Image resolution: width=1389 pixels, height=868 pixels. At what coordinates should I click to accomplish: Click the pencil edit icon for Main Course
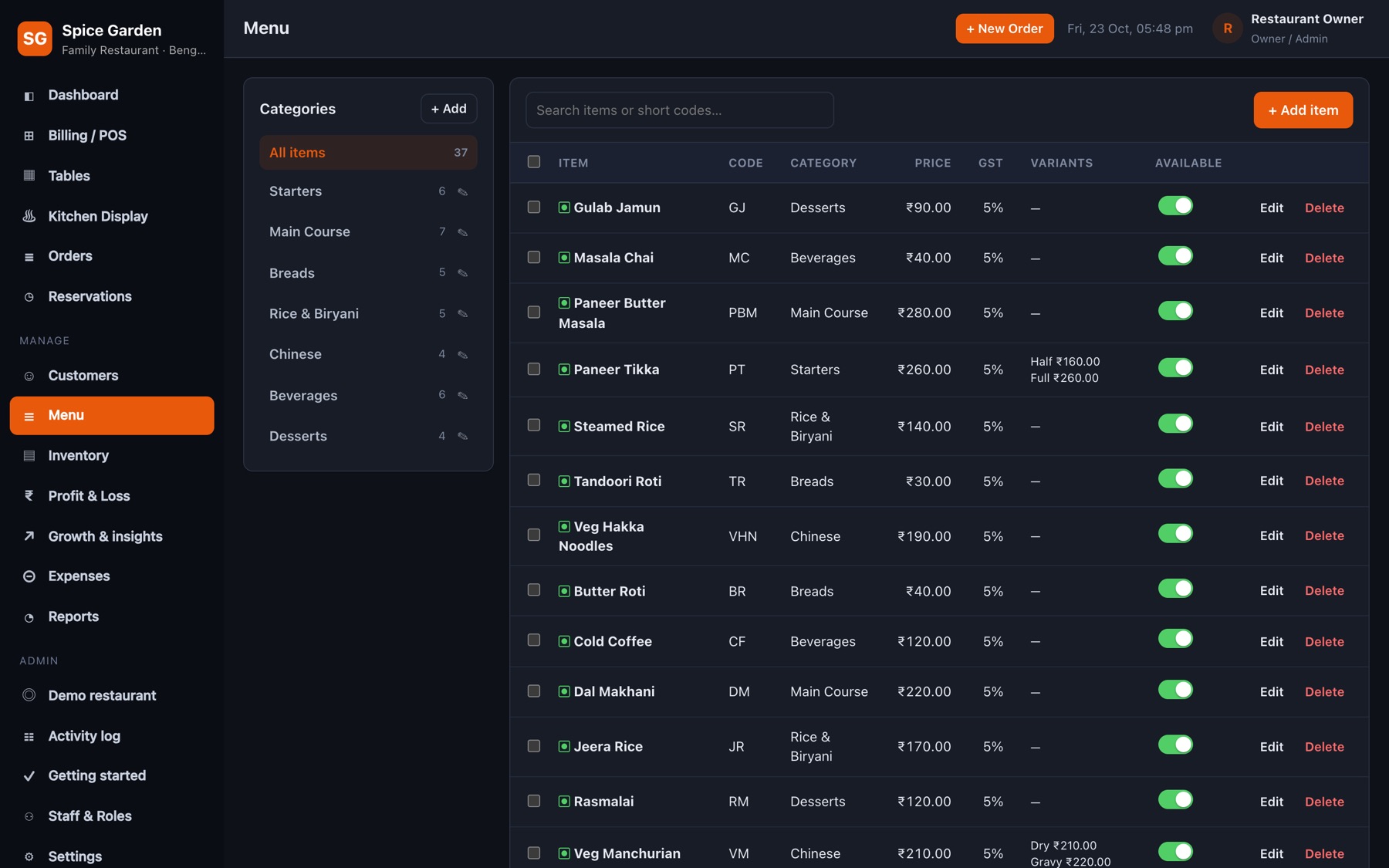point(462,232)
